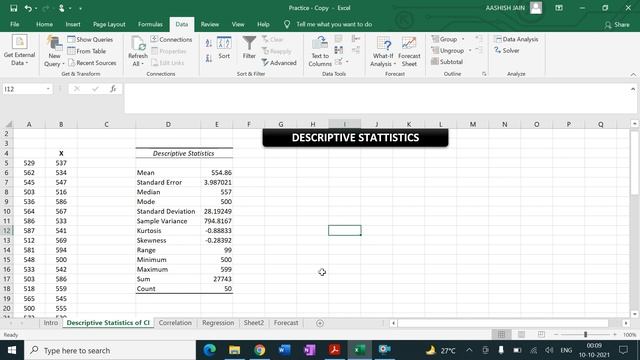640x360 pixels.
Task: Open the Formulas tab
Action: [x=150, y=24]
